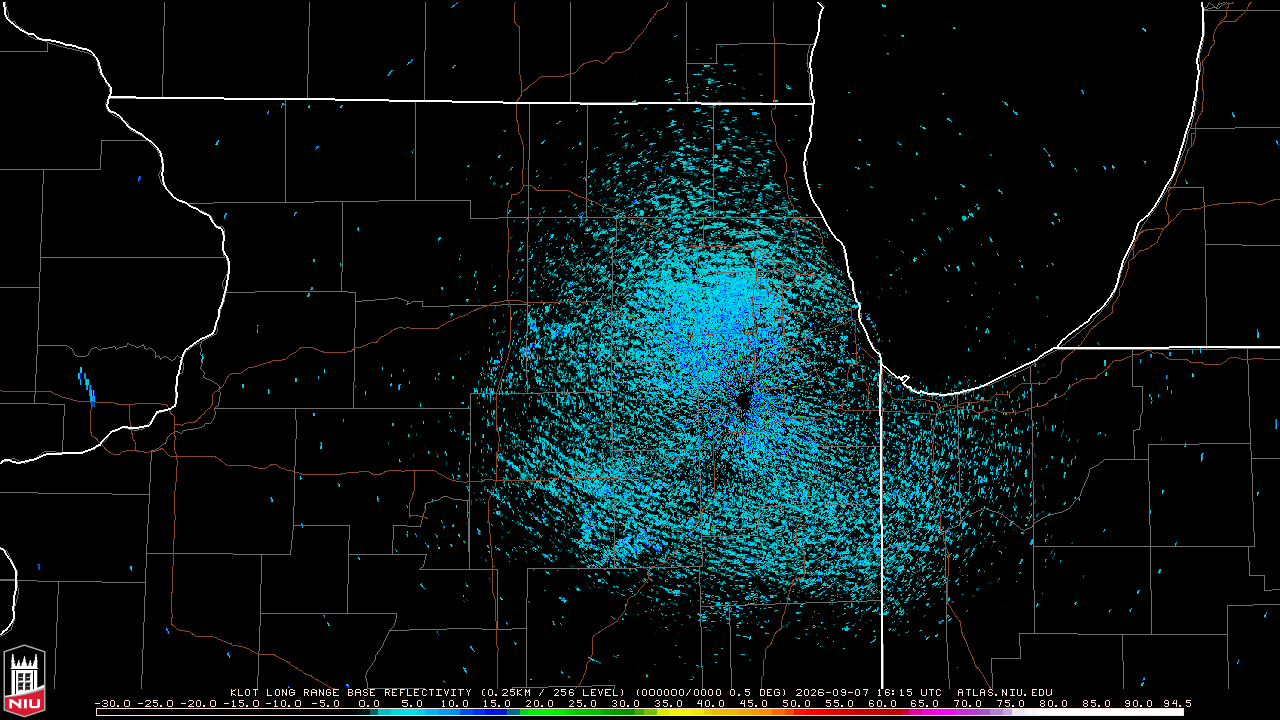The image size is (1280, 720).
Task: Click the ATLAS.NIU.EDU text
Action: pyautogui.click(x=1005, y=692)
